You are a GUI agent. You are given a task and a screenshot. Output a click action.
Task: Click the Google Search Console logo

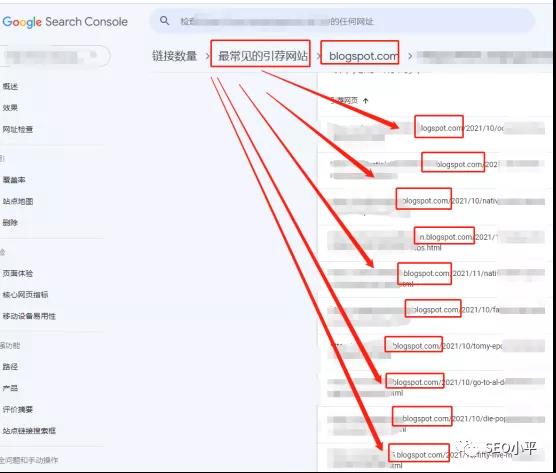click(x=65, y=22)
